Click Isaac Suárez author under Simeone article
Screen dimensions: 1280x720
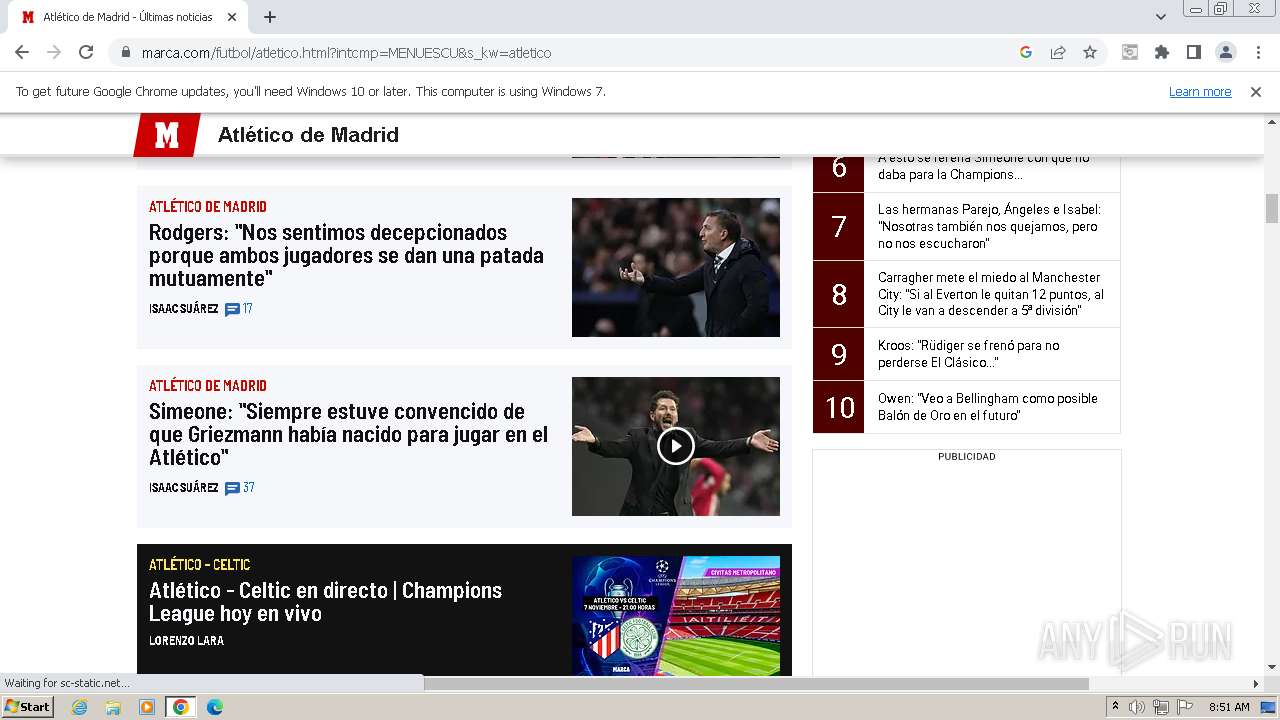184,488
